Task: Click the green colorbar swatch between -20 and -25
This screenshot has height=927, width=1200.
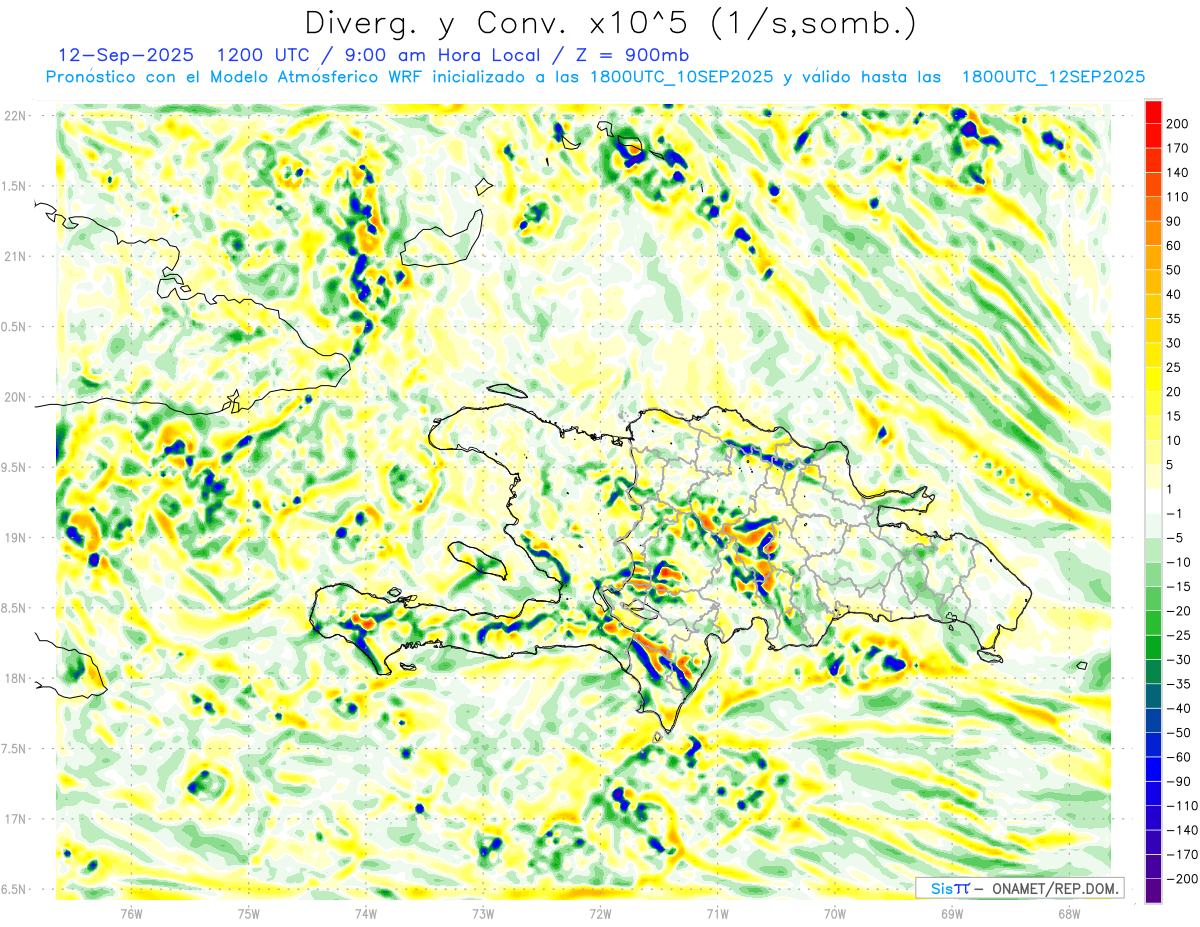Action: click(x=1153, y=622)
